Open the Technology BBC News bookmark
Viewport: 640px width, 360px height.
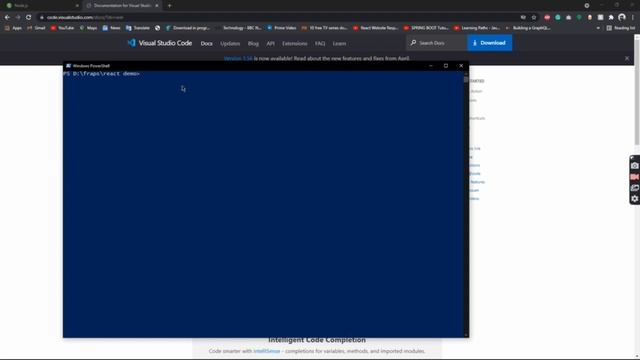coord(239,28)
